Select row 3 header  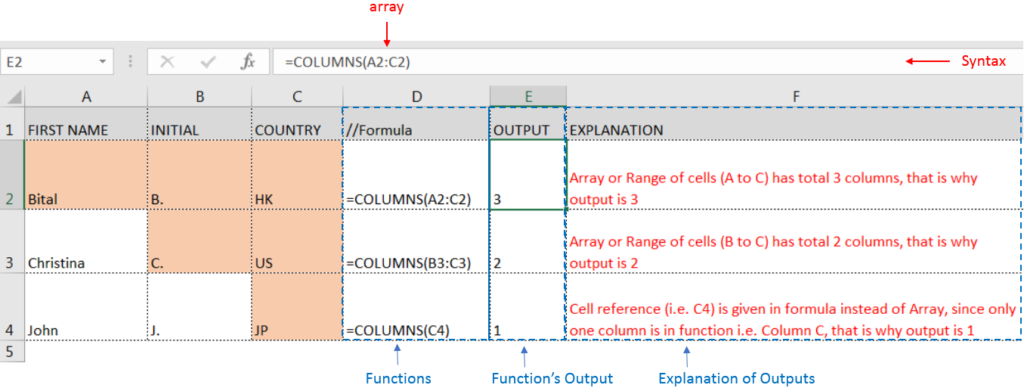12,242
